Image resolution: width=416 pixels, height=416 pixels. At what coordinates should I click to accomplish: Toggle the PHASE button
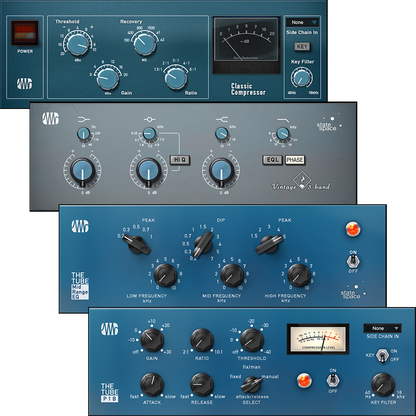[x=295, y=160]
